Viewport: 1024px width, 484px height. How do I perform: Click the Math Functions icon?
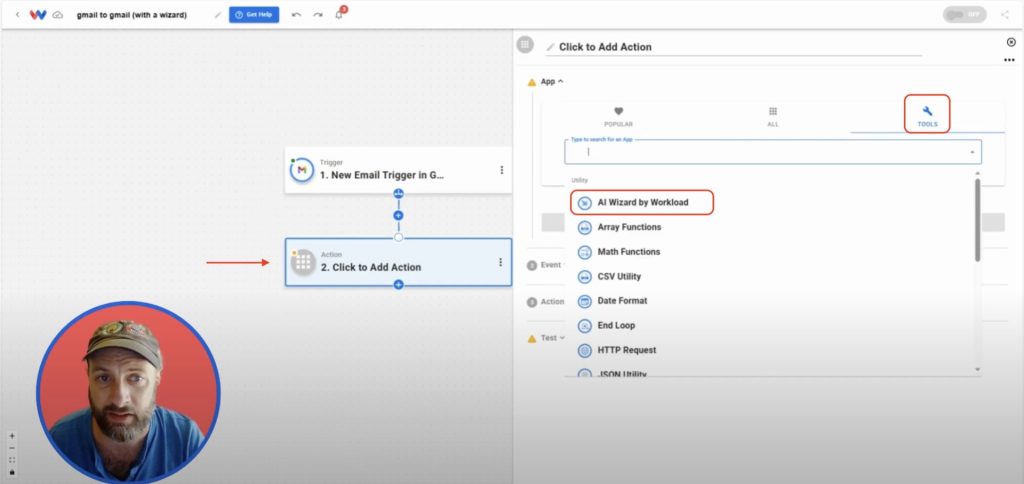(584, 252)
